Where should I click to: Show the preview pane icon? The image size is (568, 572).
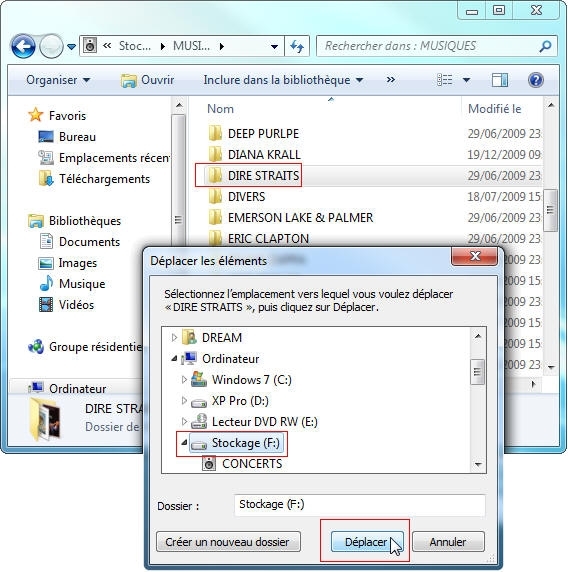point(499,80)
